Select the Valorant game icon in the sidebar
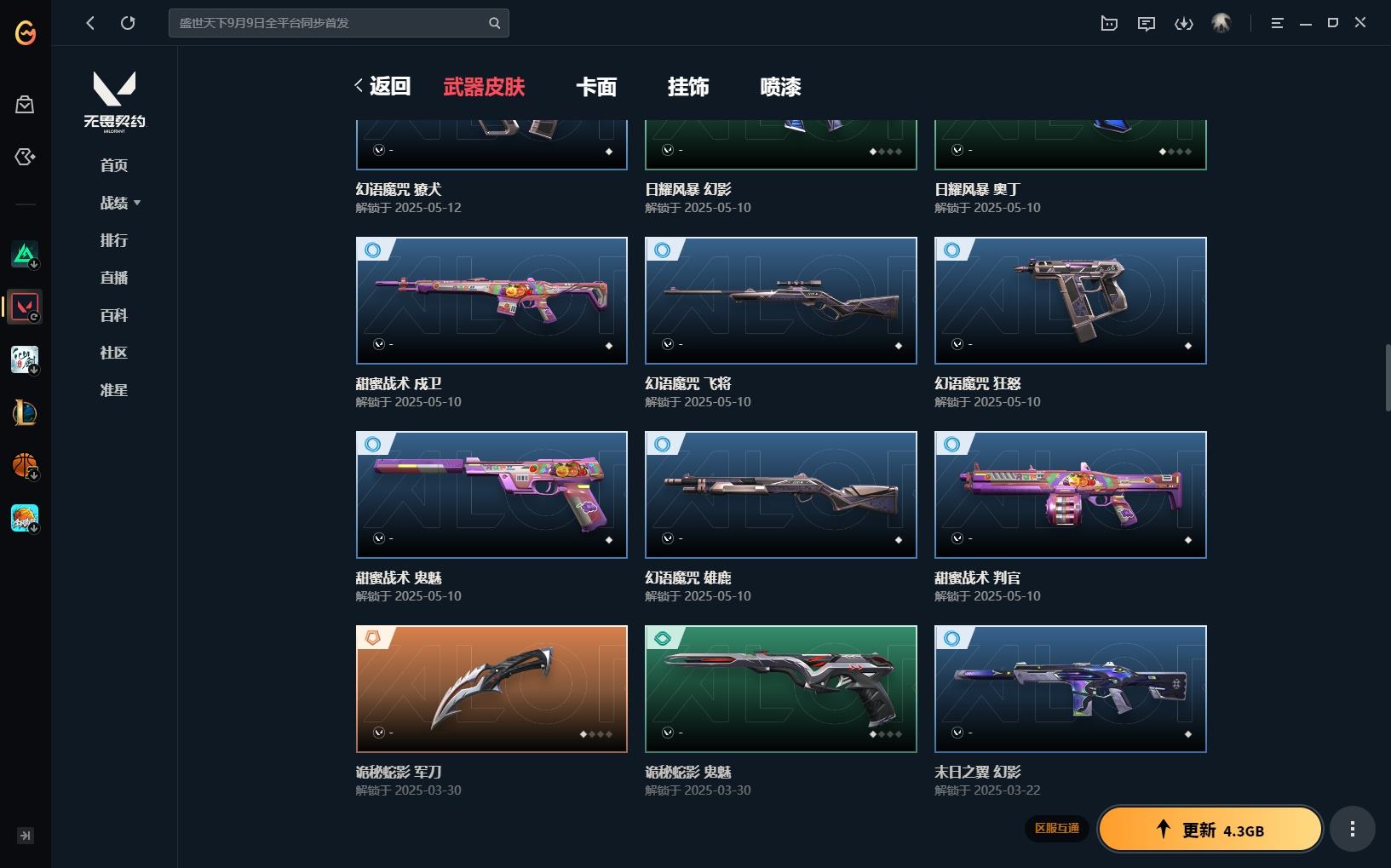Image resolution: width=1391 pixels, height=868 pixels. [x=25, y=307]
